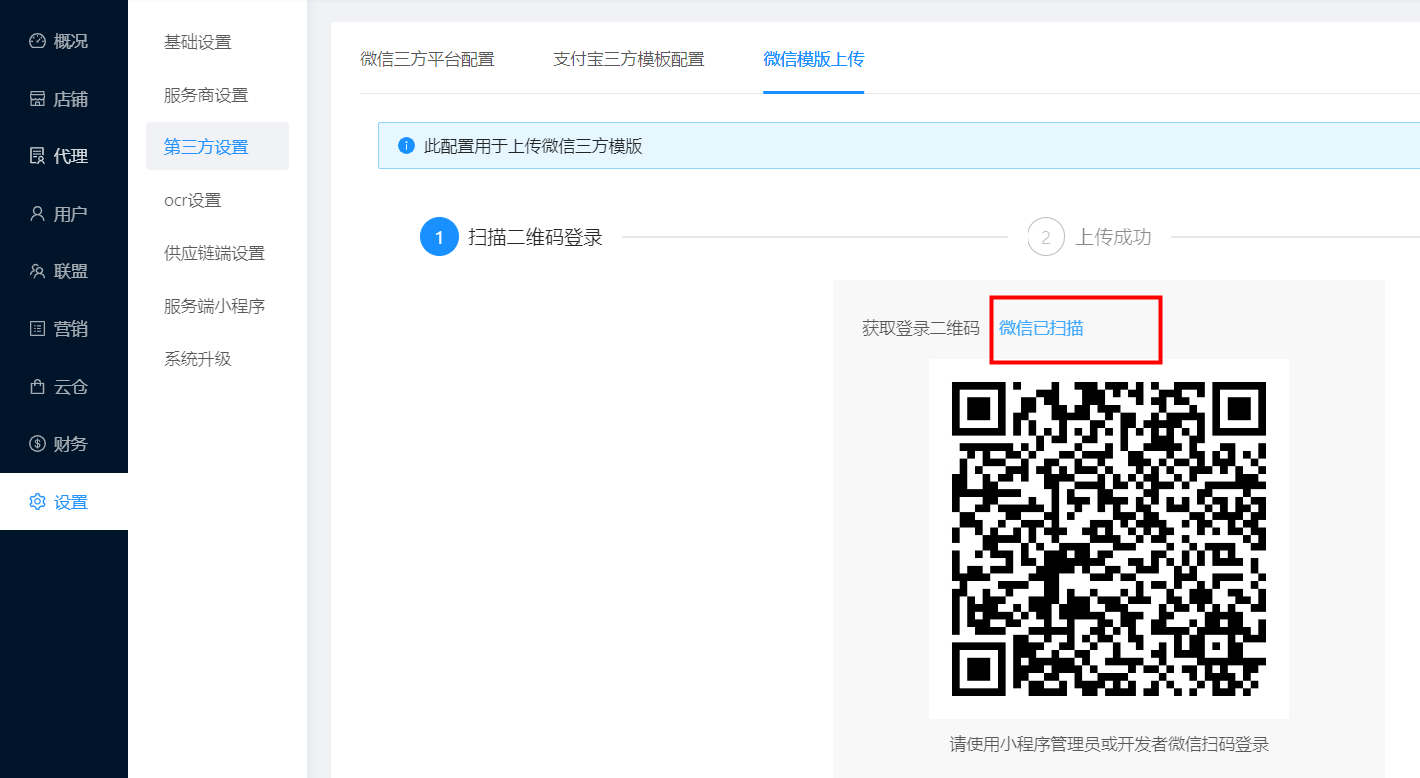Click the 上传成功 step label
The width and height of the screenshot is (1420, 778).
(x=1113, y=237)
